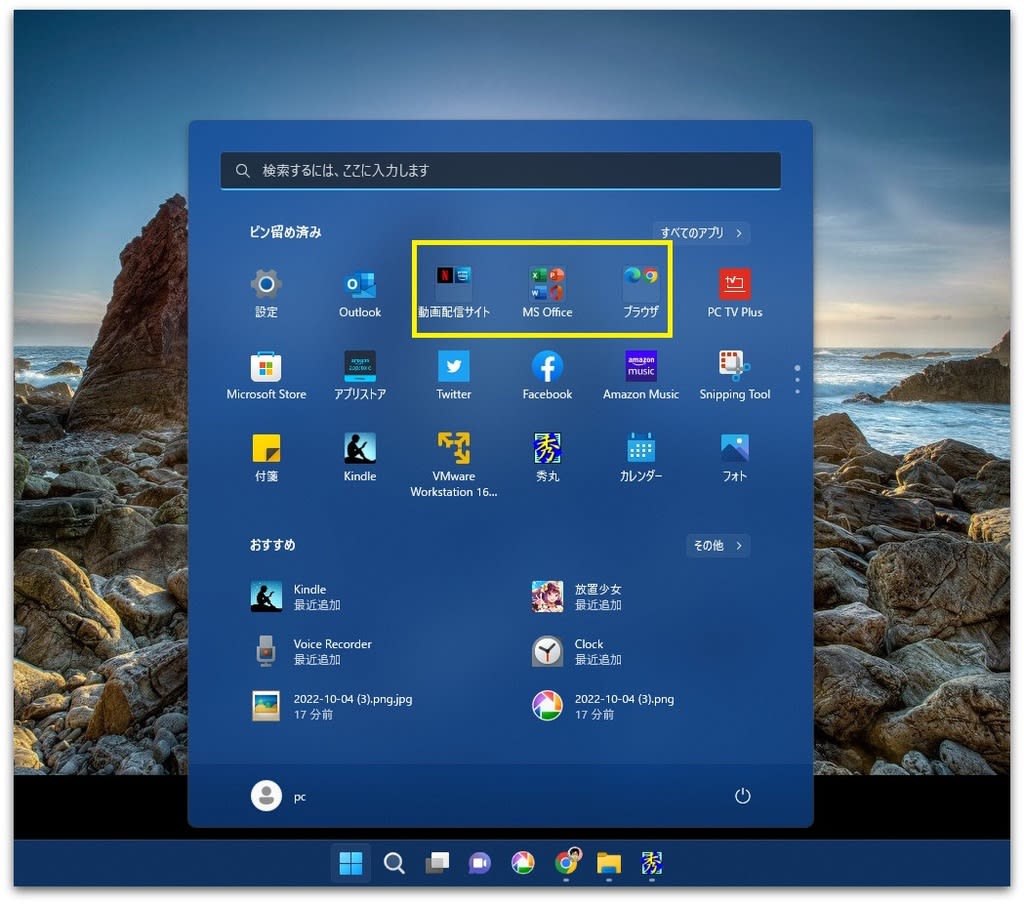Image resolution: width=1024 pixels, height=904 pixels.
Task: Open the 秀丸 editor in pinned apps
Action: click(547, 457)
